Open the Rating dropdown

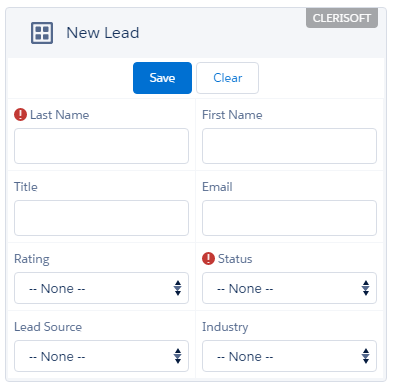point(101,288)
